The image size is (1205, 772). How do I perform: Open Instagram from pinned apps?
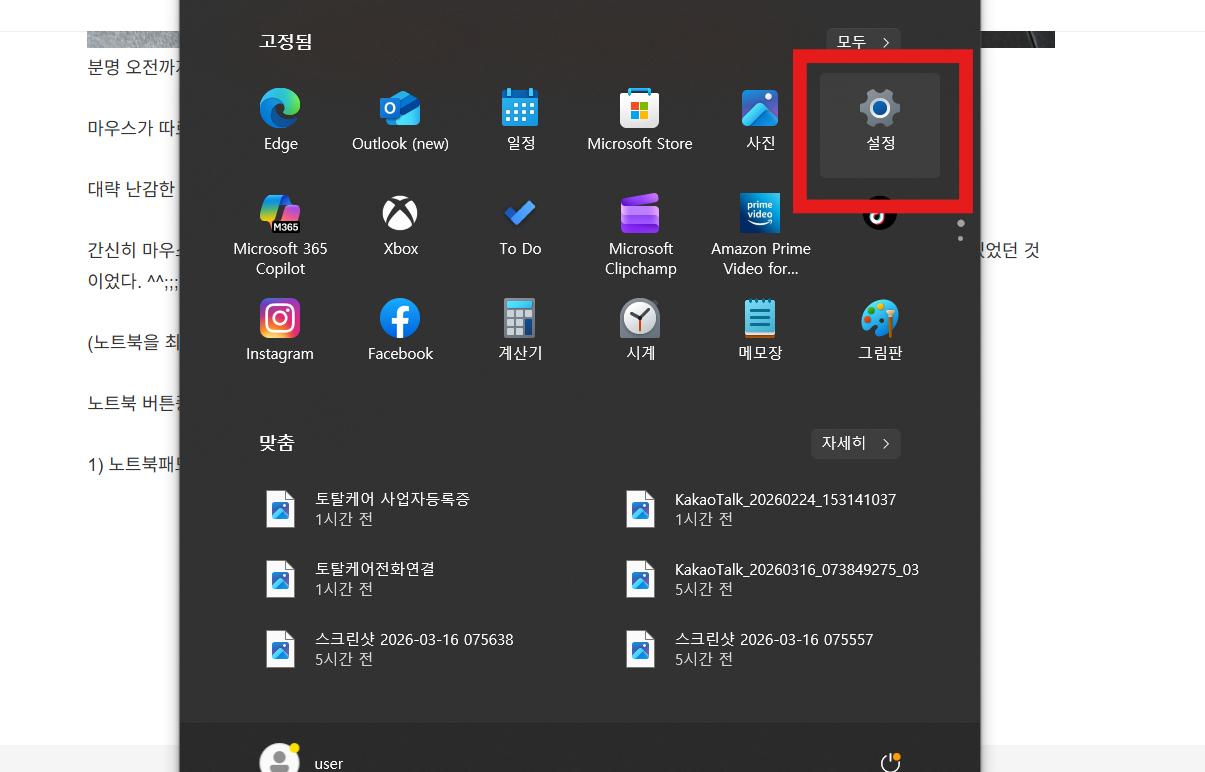click(280, 332)
